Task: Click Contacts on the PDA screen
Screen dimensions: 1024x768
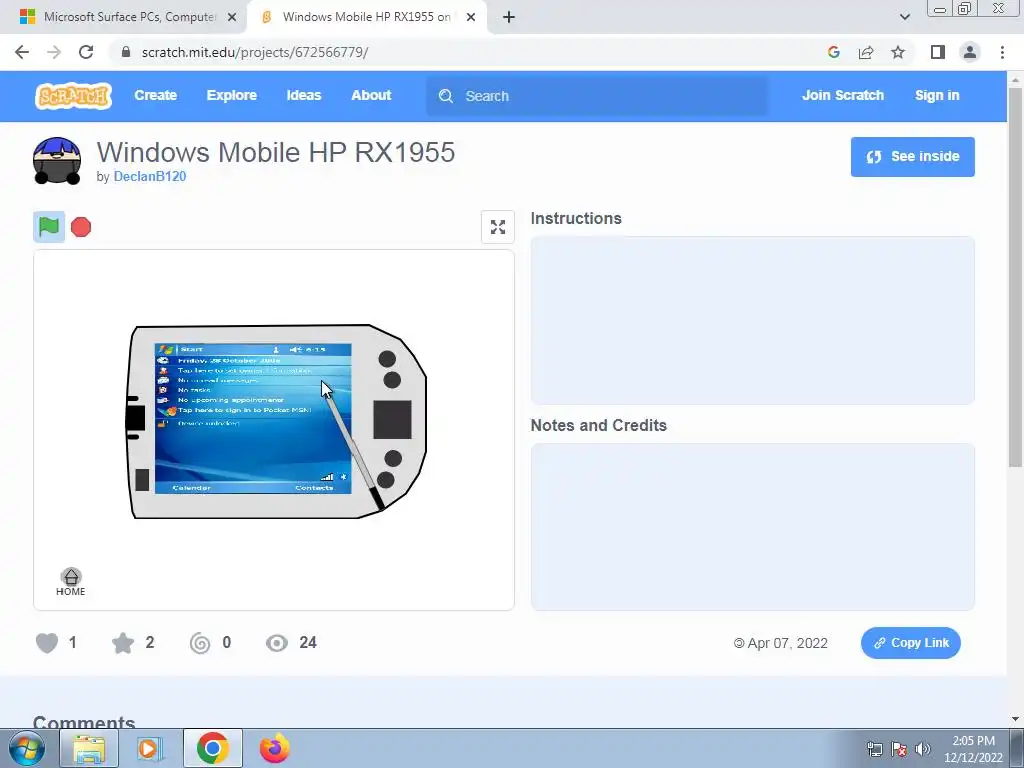Action: click(x=314, y=488)
